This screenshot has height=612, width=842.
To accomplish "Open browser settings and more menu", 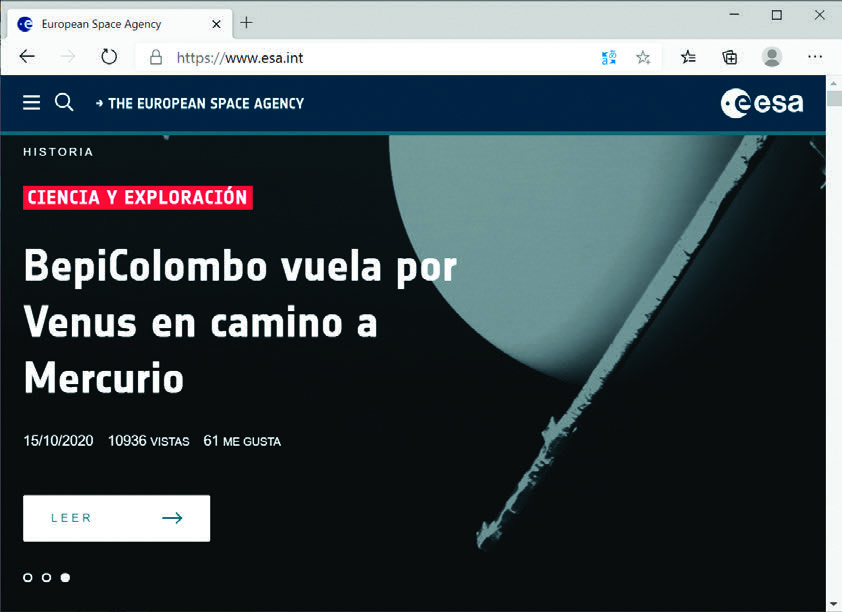I will click(x=815, y=57).
